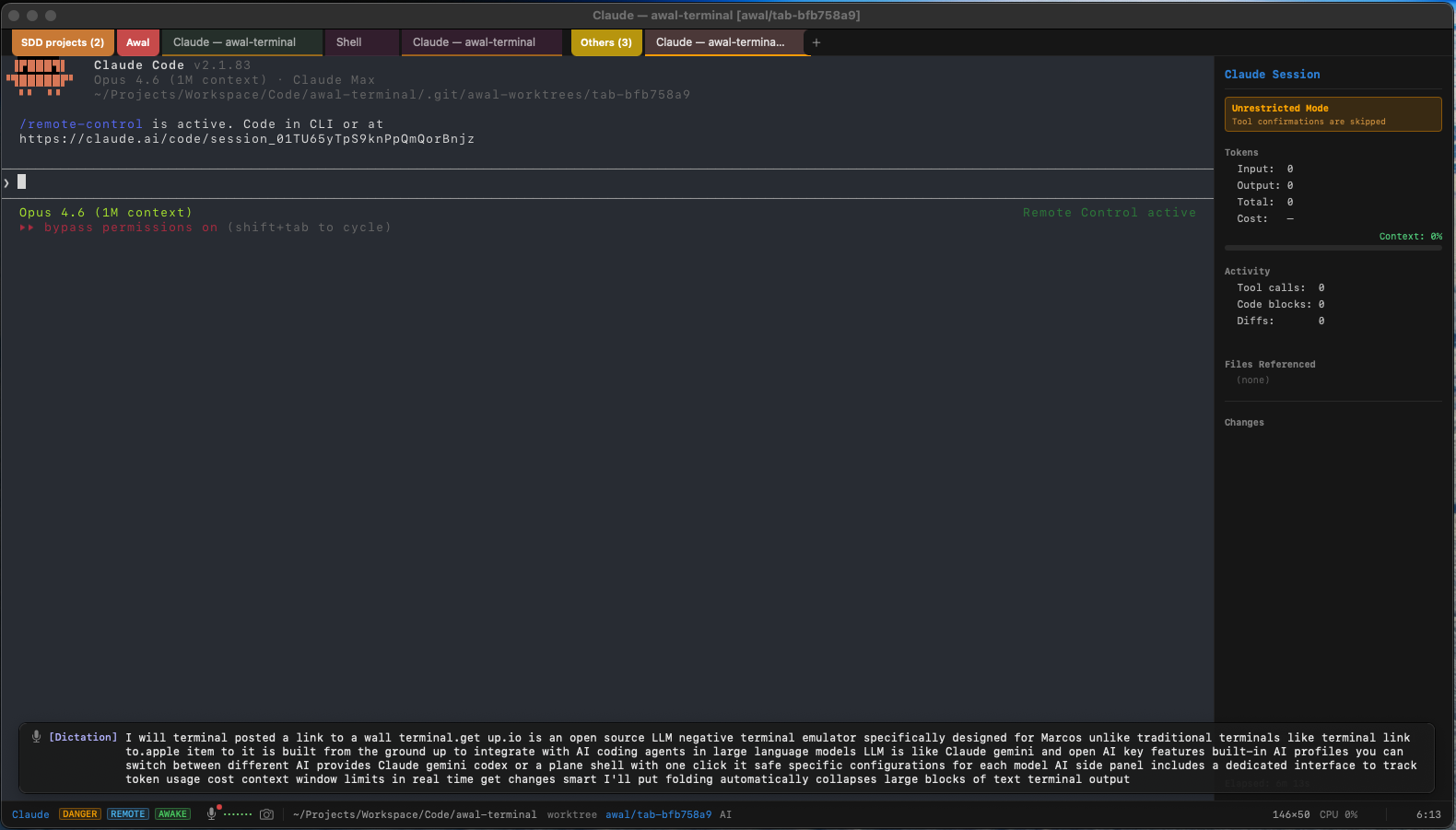Click the Context usage progress bar
Image resolution: width=1456 pixels, height=830 pixels.
(x=1333, y=248)
